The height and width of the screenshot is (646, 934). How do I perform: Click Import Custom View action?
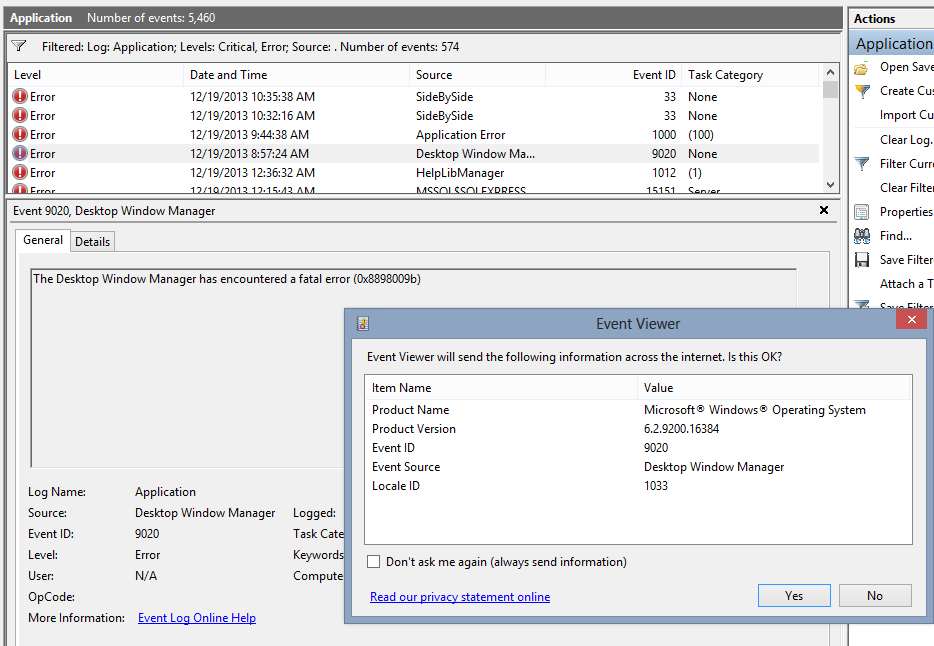[x=907, y=115]
